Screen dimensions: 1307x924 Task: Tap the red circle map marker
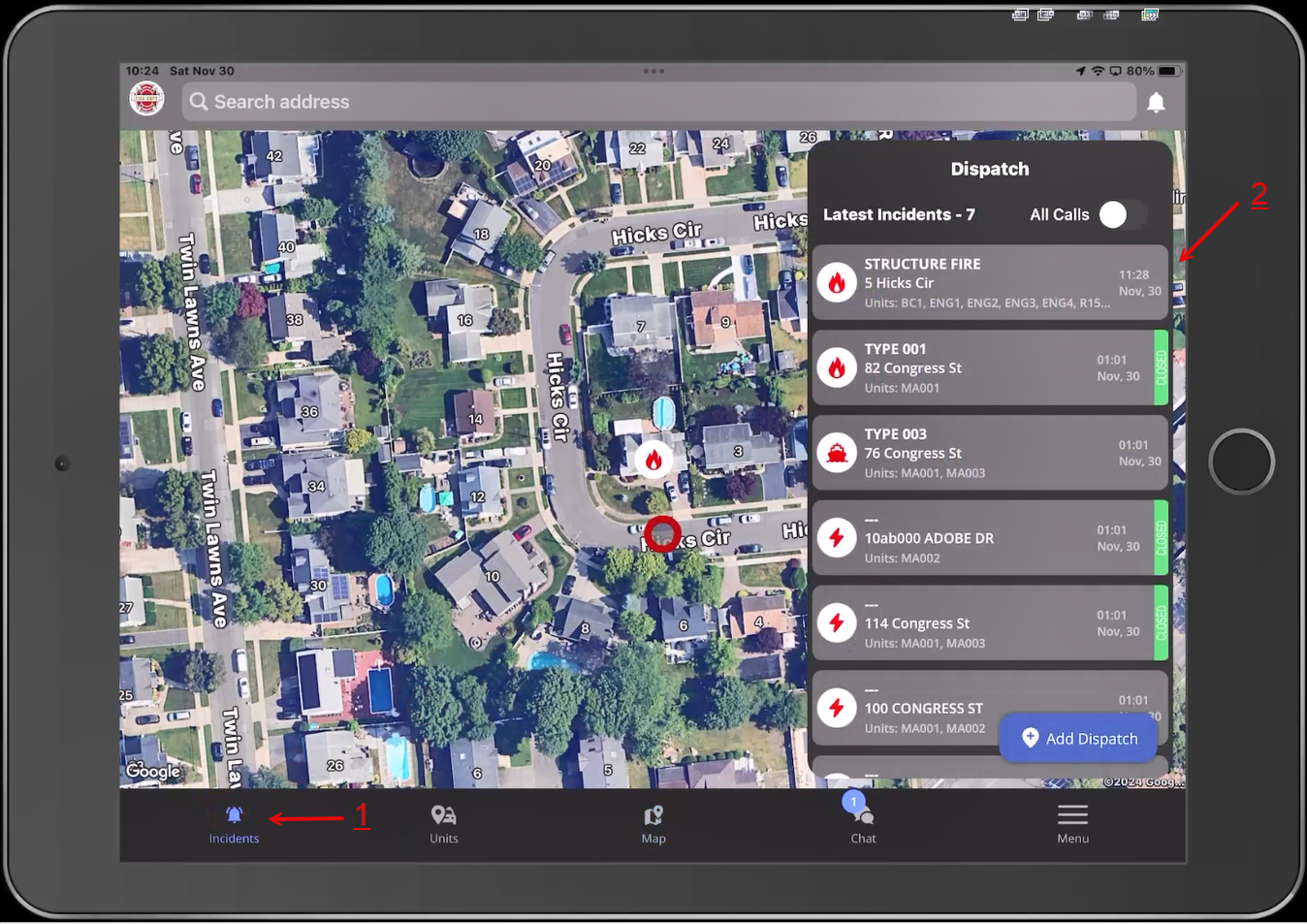[662, 534]
